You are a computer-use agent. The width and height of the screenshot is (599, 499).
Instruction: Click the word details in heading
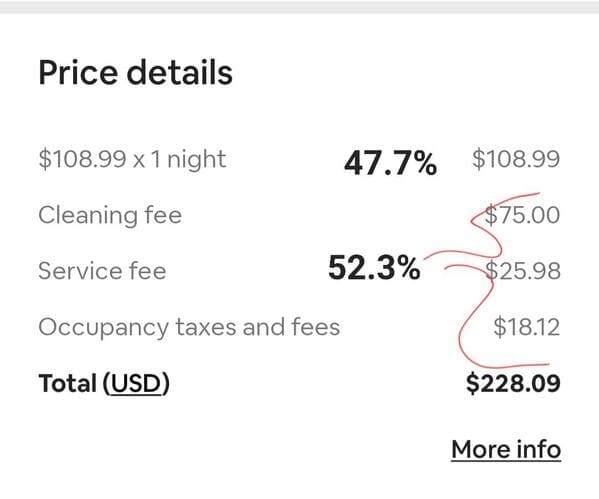180,73
